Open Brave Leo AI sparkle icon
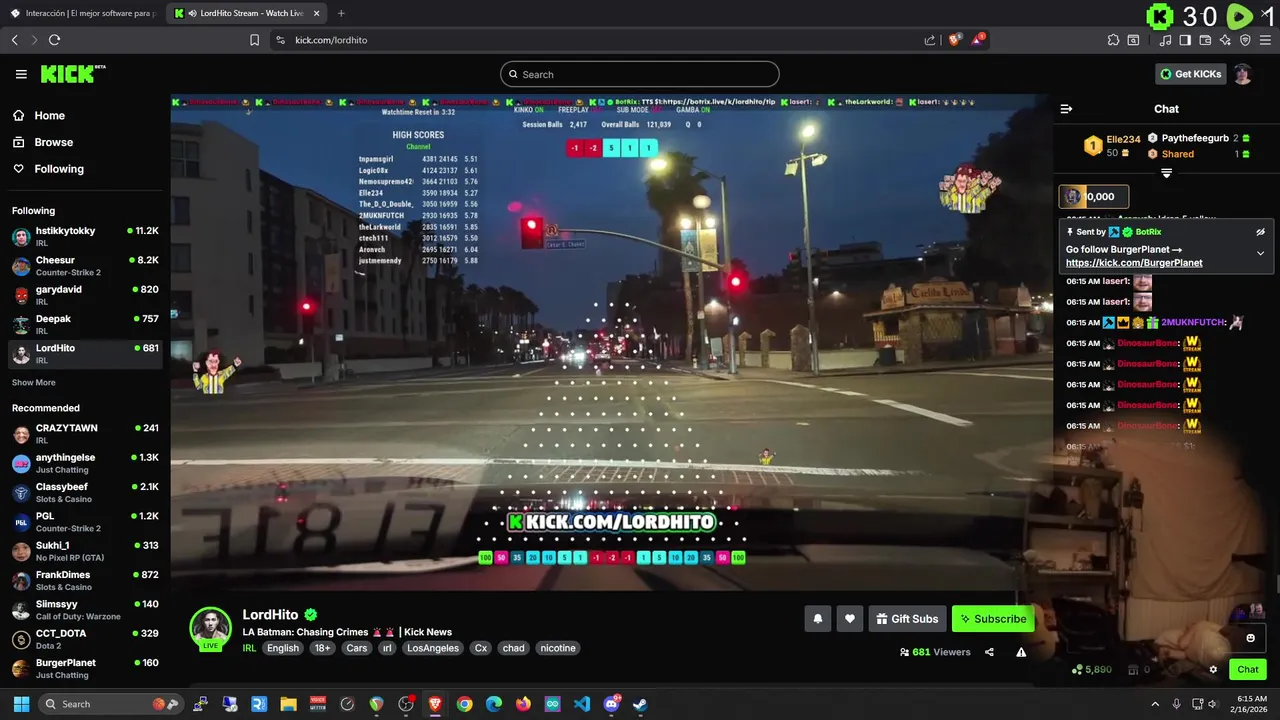 coord(1225,40)
